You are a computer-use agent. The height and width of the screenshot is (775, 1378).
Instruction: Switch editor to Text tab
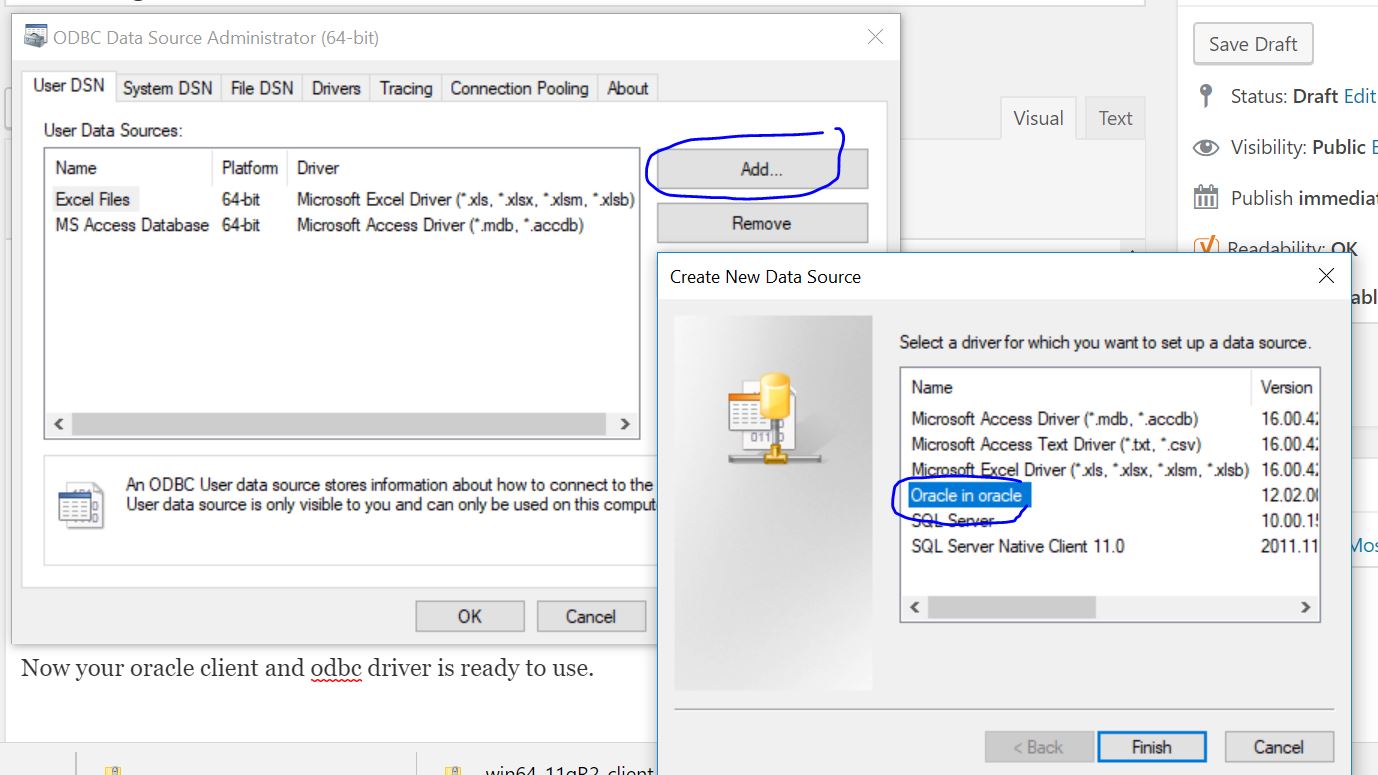pyautogui.click(x=1115, y=118)
